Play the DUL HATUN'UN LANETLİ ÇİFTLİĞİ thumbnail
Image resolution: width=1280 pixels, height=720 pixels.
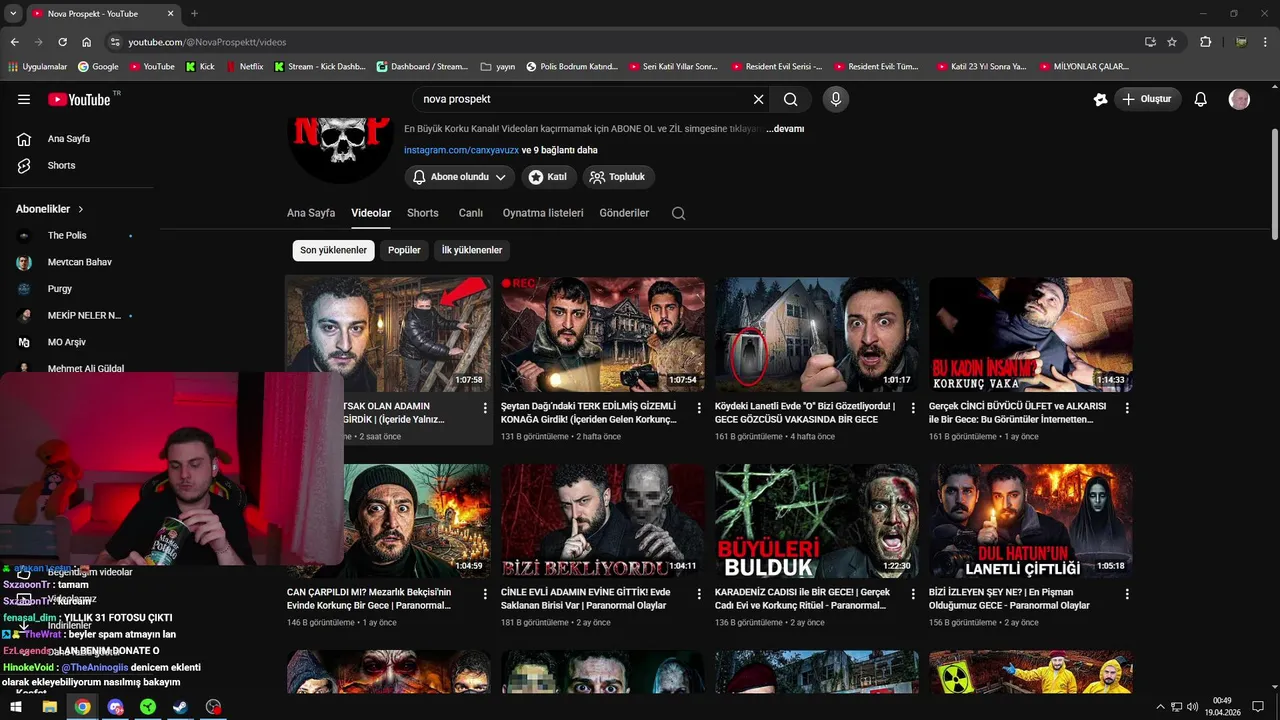click(1031, 521)
